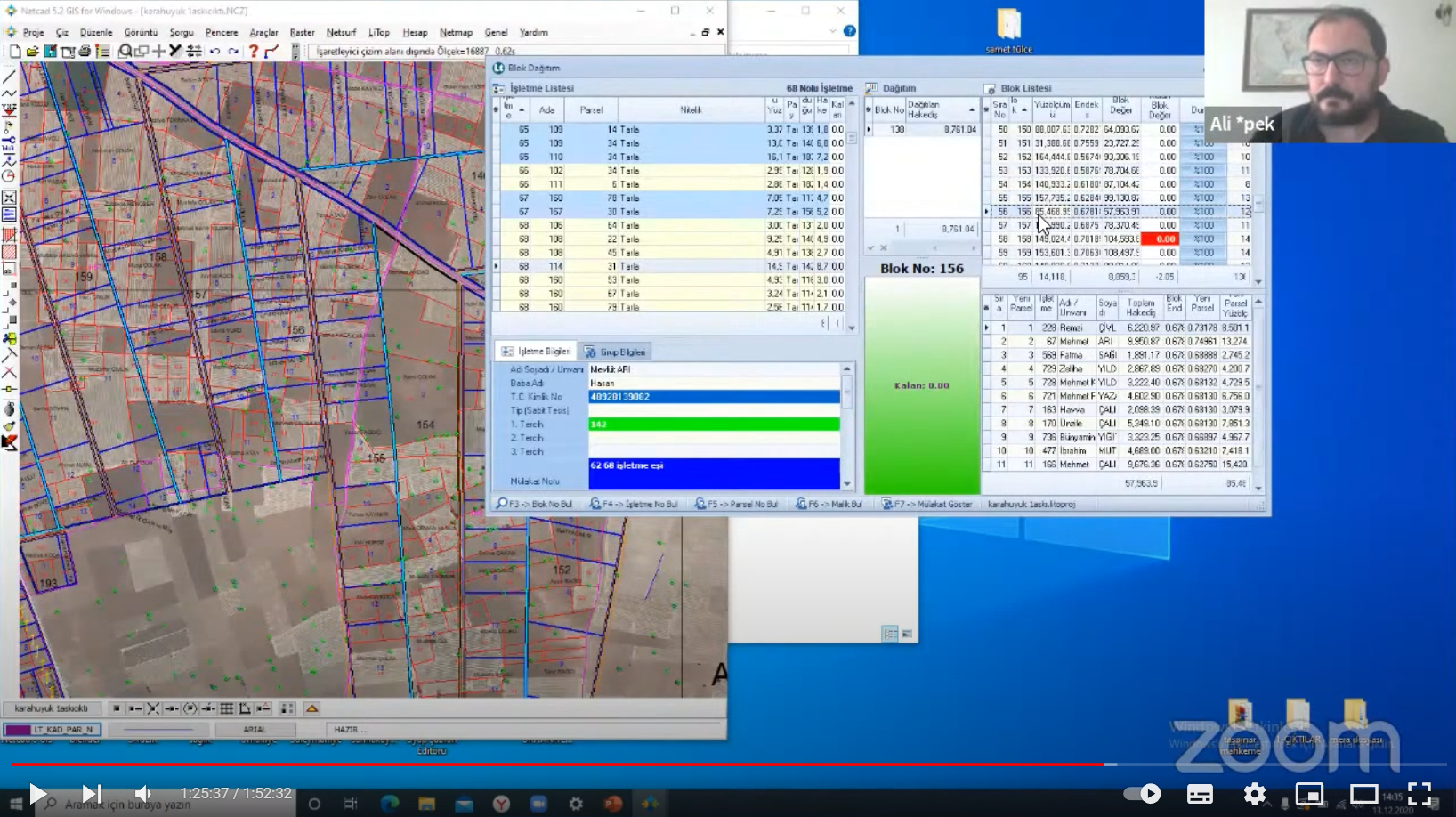1456x817 pixels.
Task: Open the Yardım menu
Action: click(533, 32)
